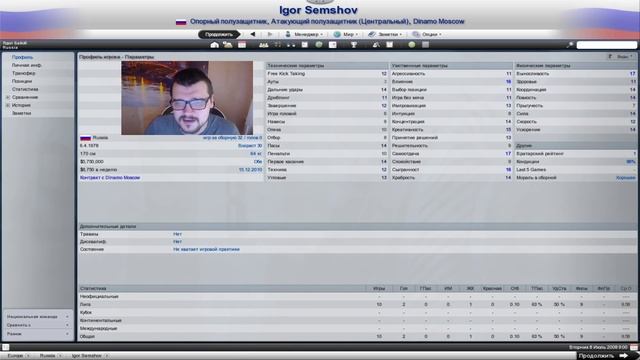
Task: Select Трансфер in the sidebar
Action: (23, 73)
